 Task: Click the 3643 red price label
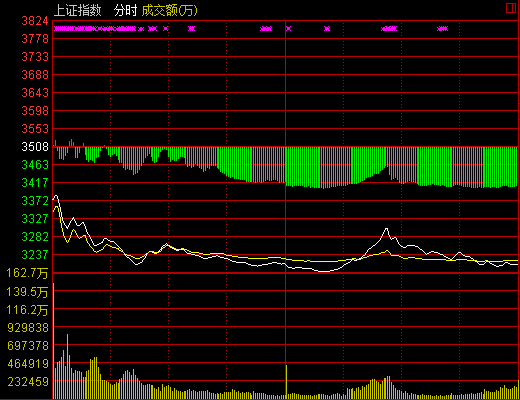(35, 93)
